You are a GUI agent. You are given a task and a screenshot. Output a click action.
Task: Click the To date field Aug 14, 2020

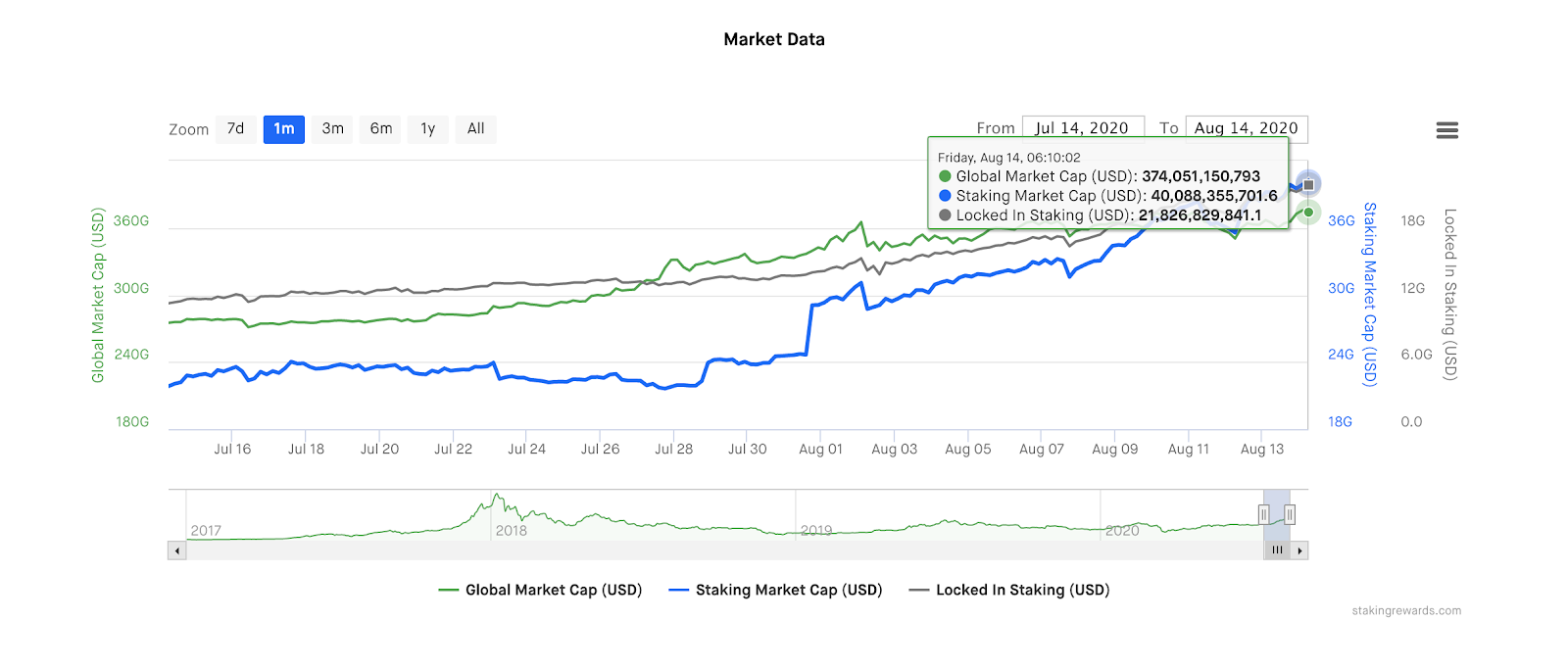pyautogui.click(x=1246, y=128)
